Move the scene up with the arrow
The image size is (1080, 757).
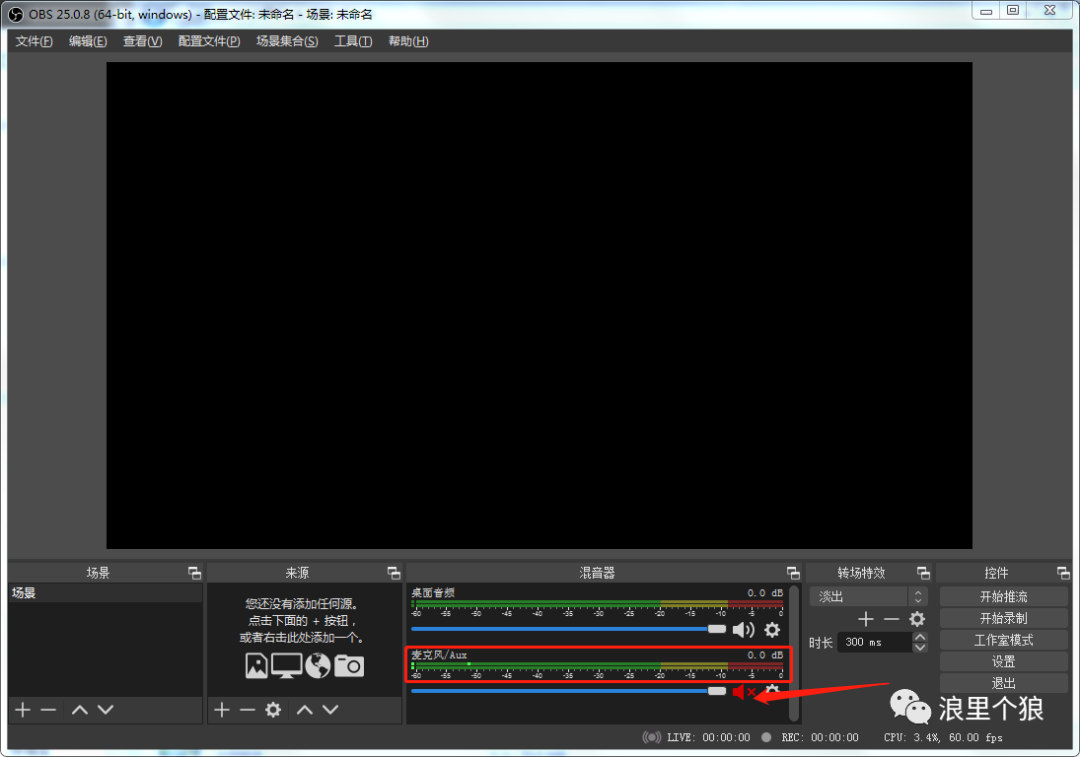coord(80,709)
